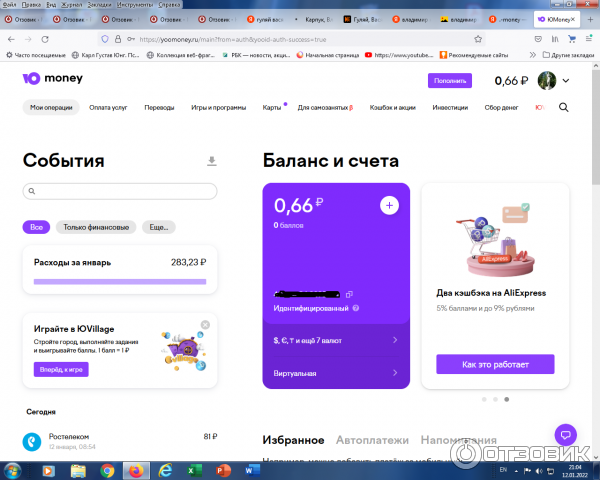The height and width of the screenshot is (480, 600).
Task: Click the YooMoney logo
Action: click(52, 78)
